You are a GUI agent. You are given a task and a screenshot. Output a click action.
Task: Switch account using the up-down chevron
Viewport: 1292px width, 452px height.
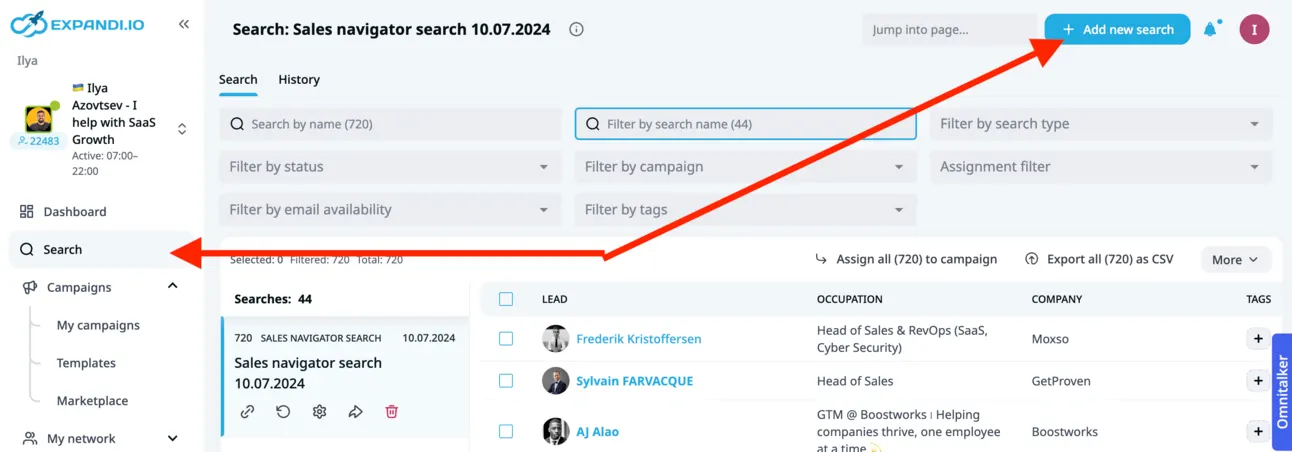pyautogui.click(x=182, y=129)
